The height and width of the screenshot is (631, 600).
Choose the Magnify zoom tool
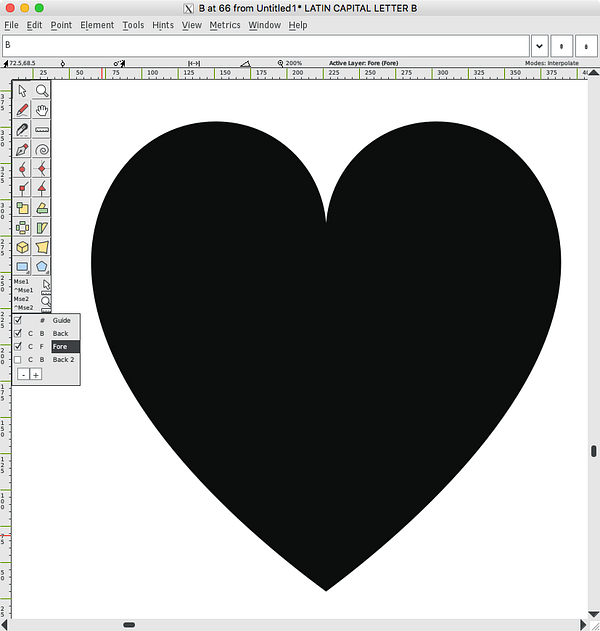pos(42,91)
